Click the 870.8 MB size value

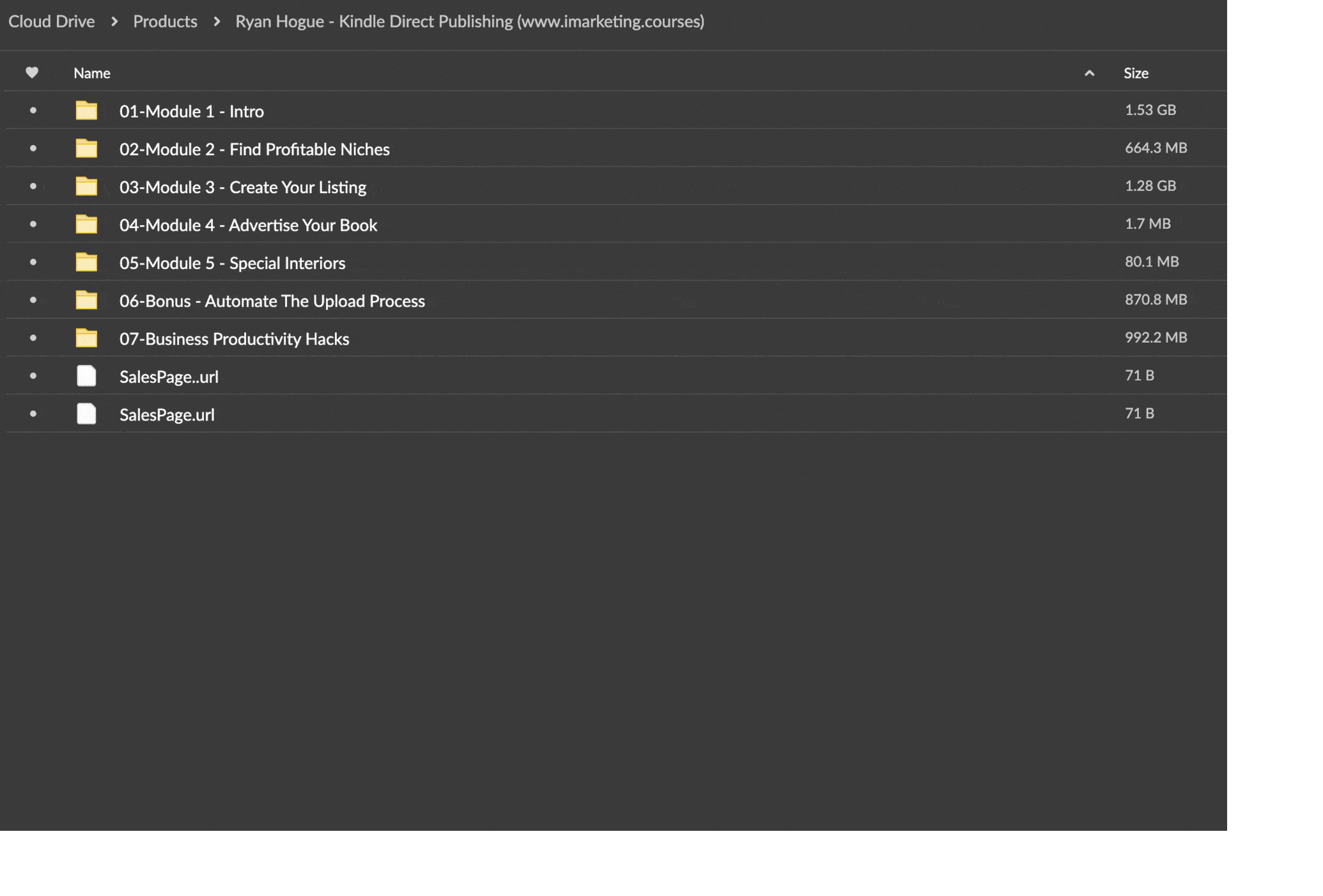tap(1156, 300)
